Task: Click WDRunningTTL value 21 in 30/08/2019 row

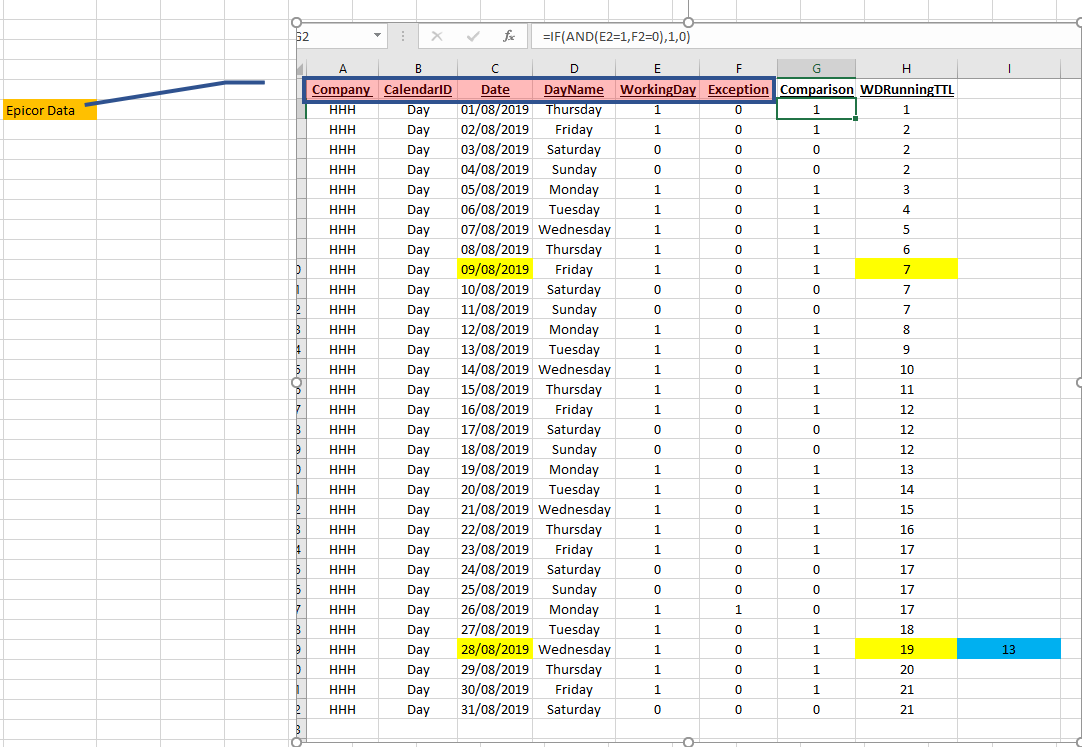Action: click(906, 689)
